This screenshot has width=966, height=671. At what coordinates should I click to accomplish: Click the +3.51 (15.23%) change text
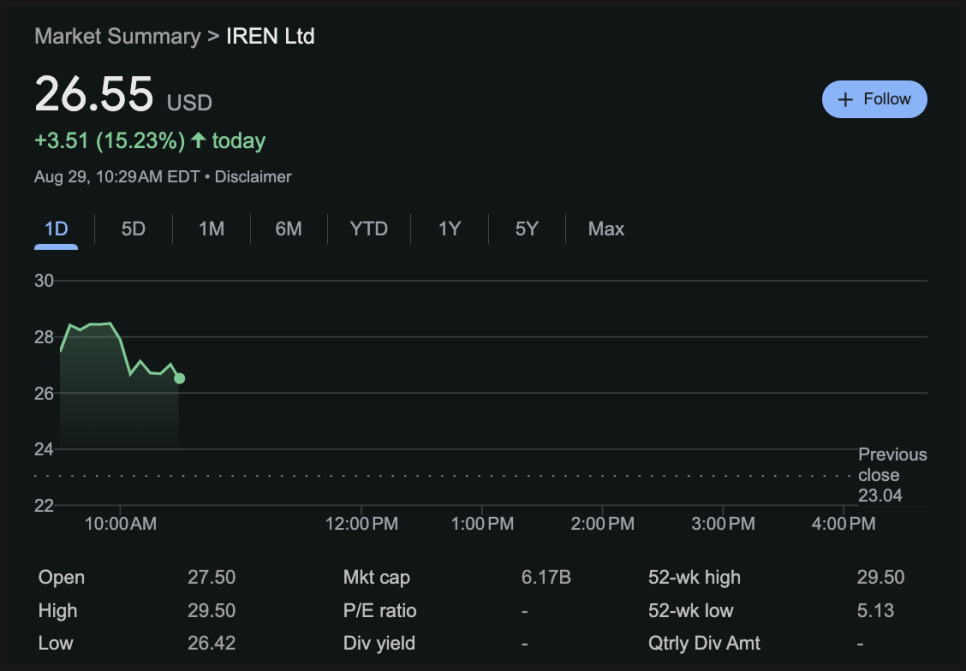pos(110,140)
